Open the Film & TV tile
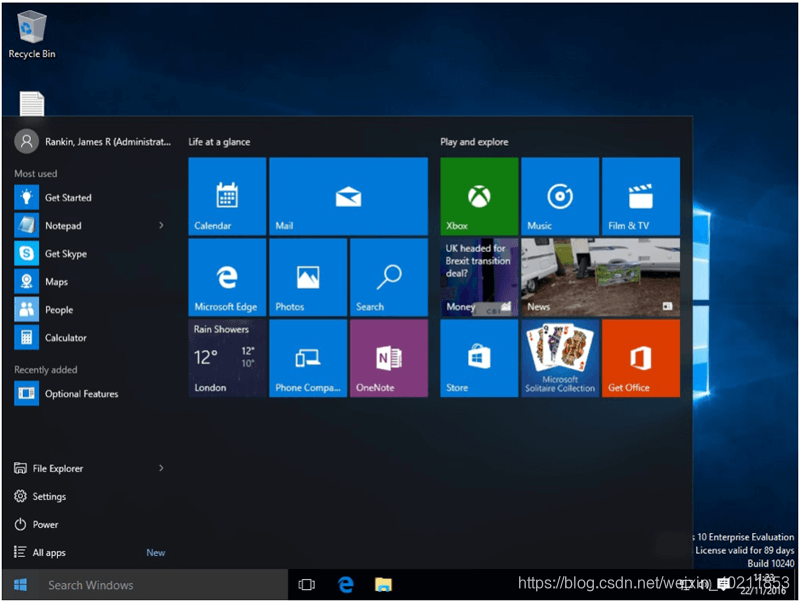Image resolution: width=800 pixels, height=602 pixels. (641, 196)
